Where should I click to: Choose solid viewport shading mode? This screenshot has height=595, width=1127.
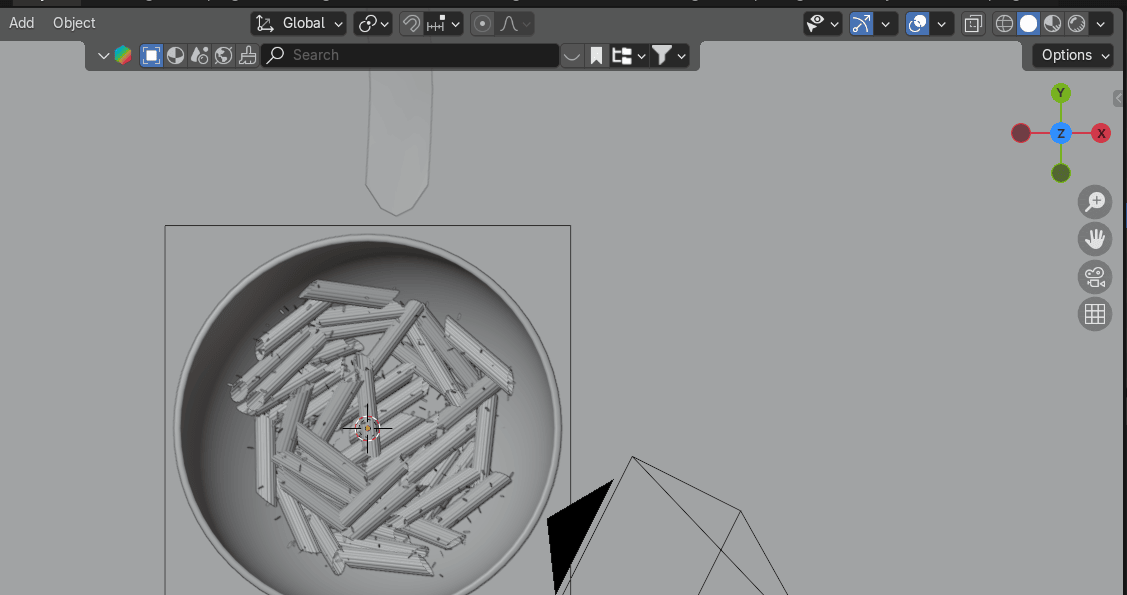(x=1028, y=24)
